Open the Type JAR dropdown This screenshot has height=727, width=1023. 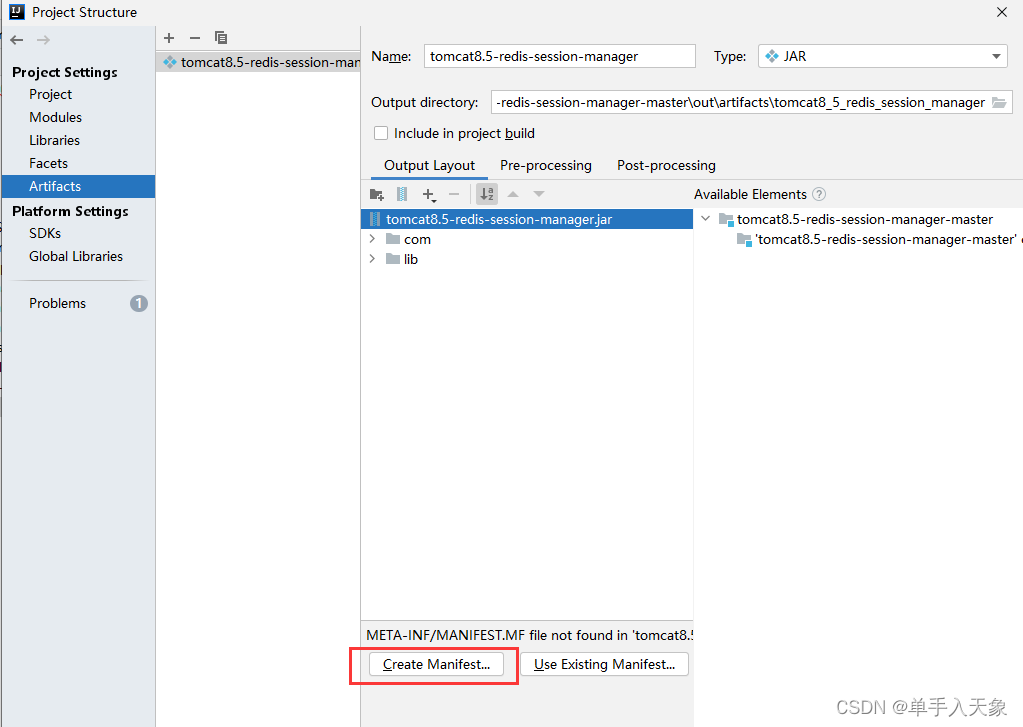click(x=883, y=56)
